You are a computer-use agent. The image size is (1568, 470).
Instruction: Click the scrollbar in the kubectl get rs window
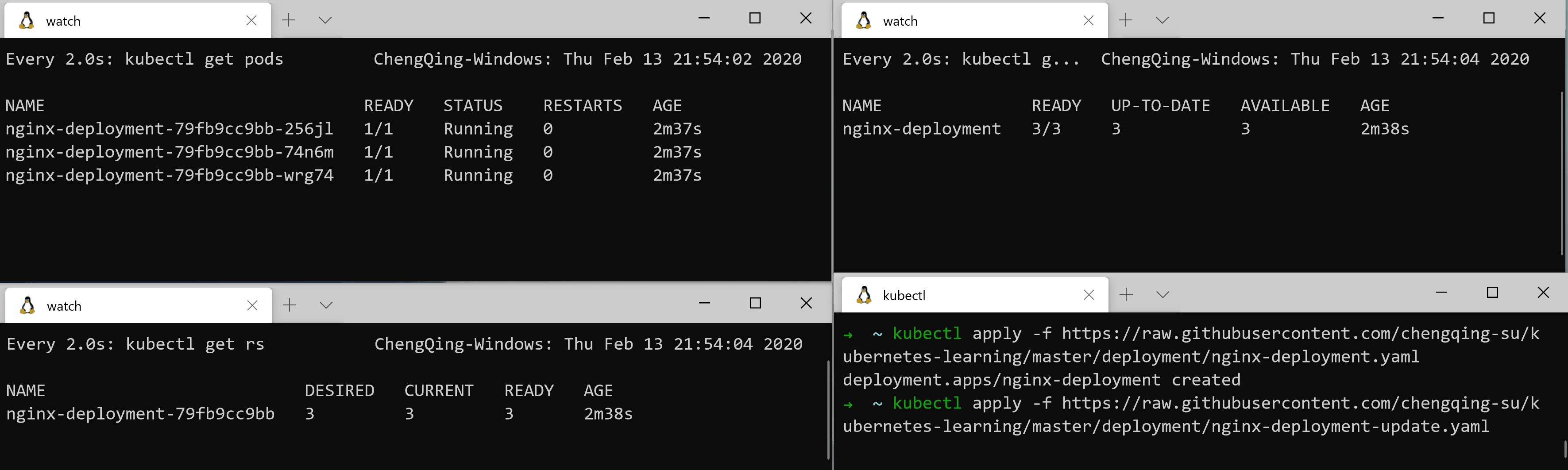click(828, 409)
